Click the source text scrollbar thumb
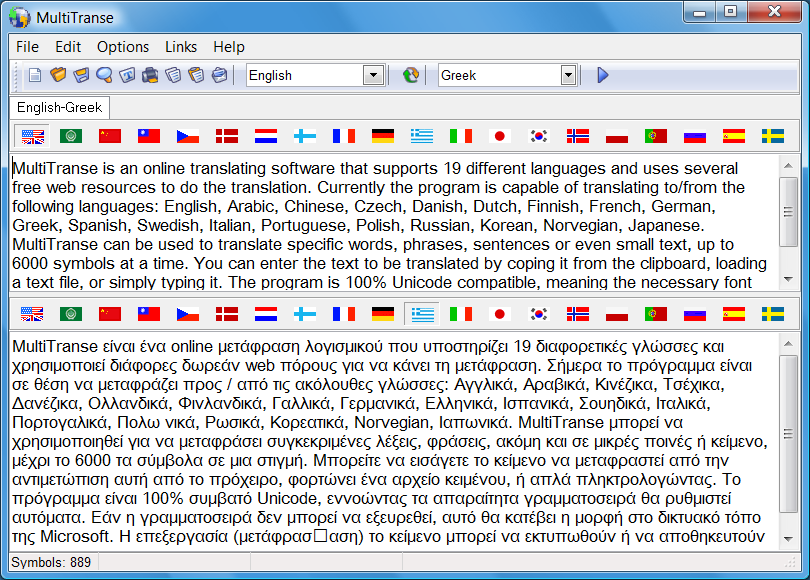 click(x=788, y=212)
